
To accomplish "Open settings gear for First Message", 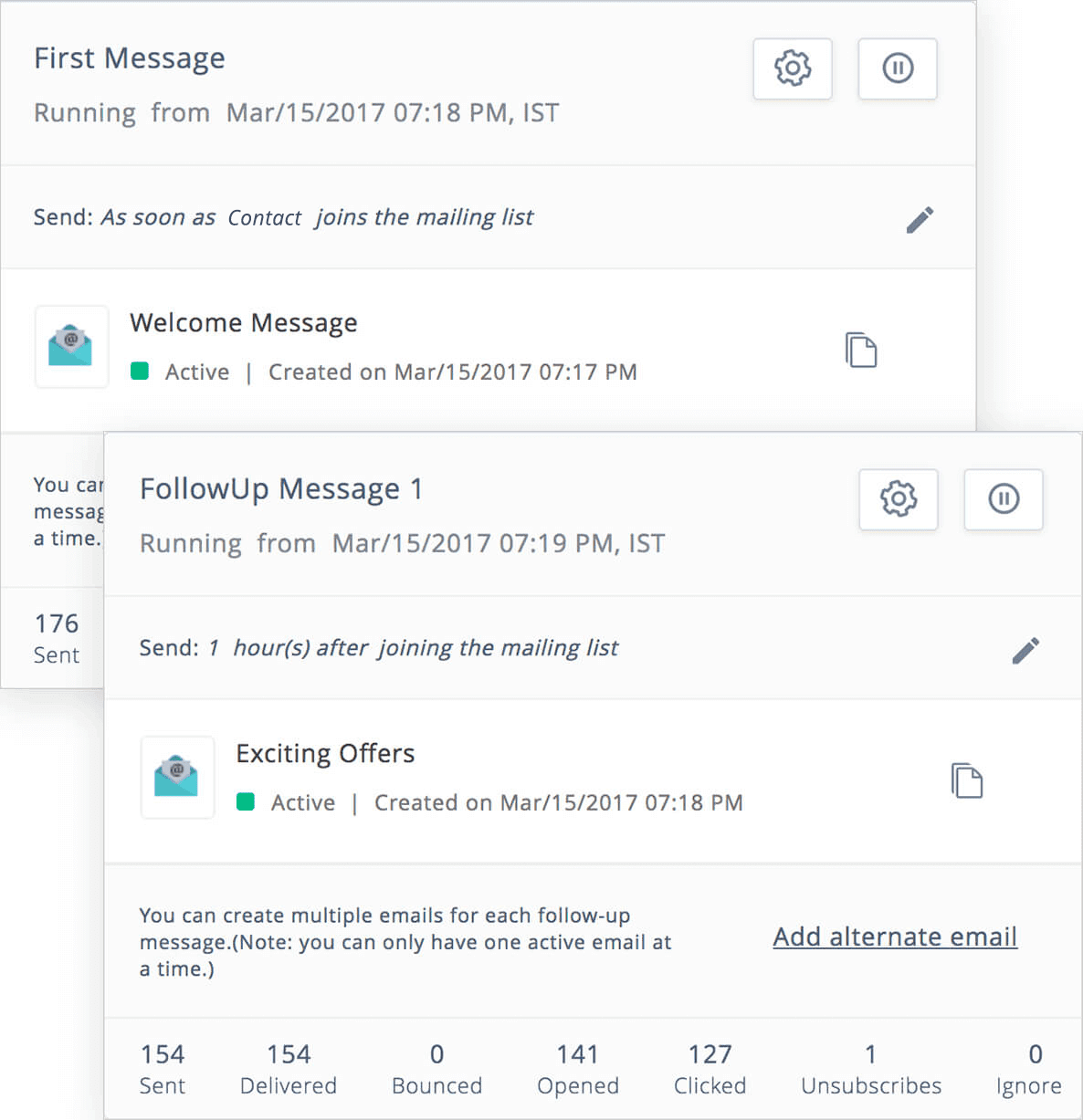I will click(x=793, y=68).
